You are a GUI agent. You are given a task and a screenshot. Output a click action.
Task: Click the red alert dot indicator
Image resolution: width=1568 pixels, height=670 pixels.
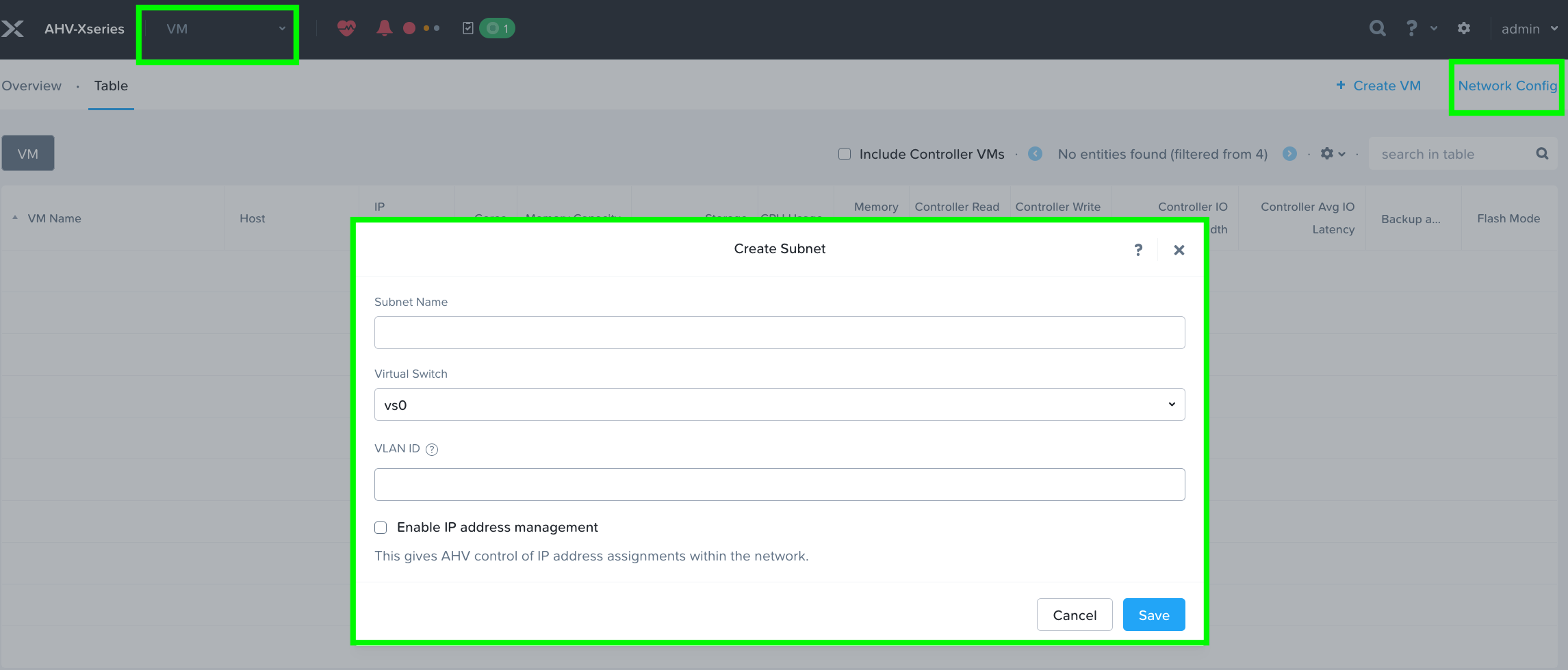(409, 27)
